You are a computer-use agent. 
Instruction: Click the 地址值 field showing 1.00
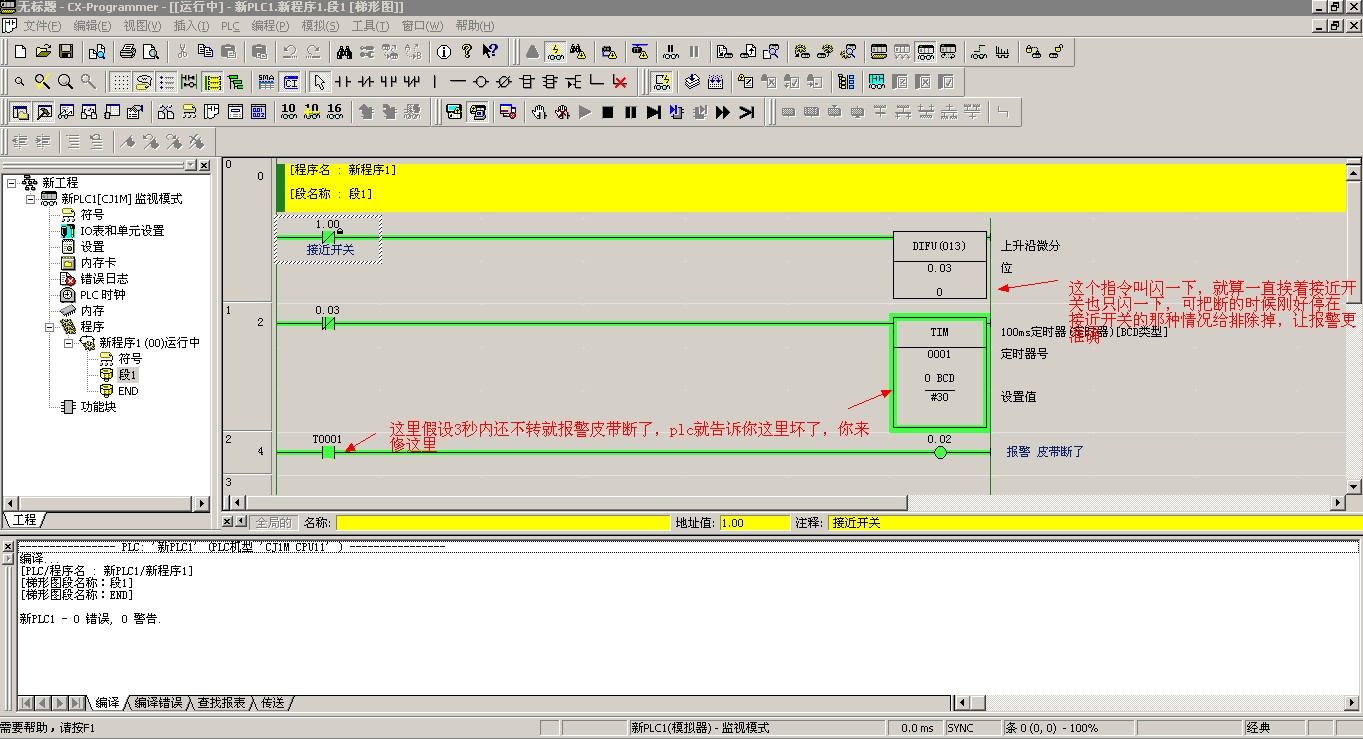[x=753, y=522]
